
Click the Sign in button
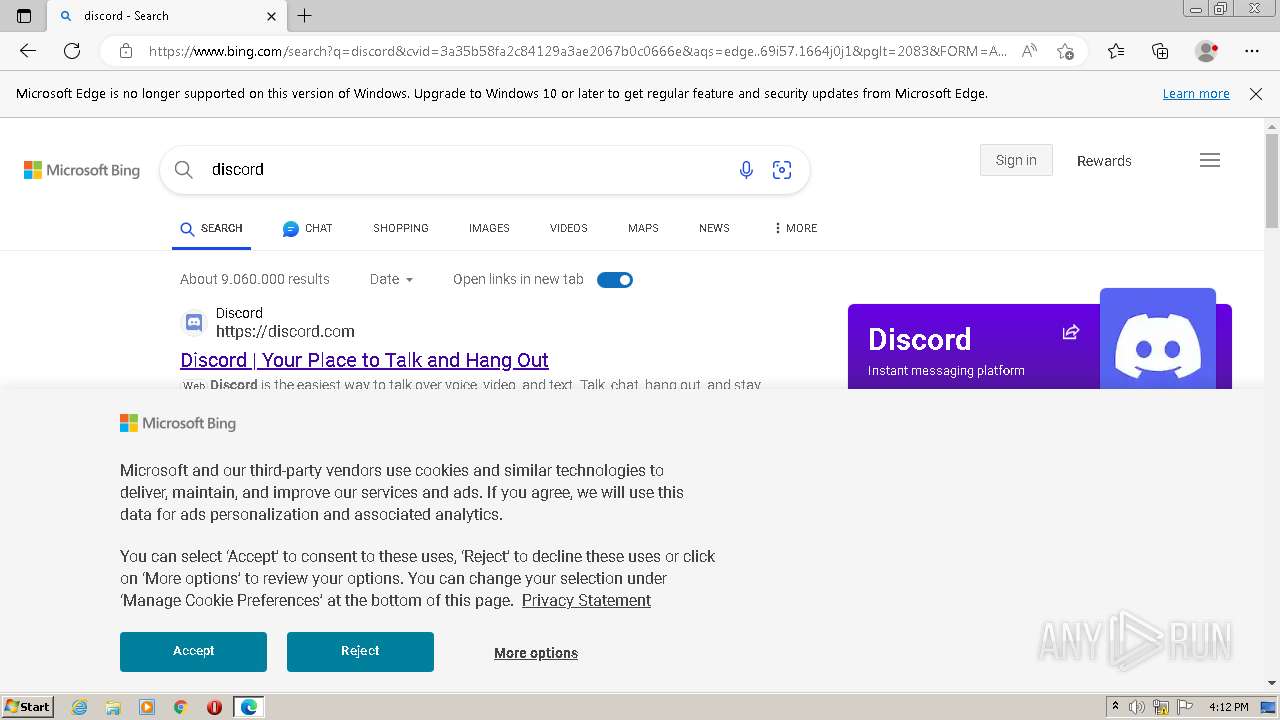[x=1016, y=160]
